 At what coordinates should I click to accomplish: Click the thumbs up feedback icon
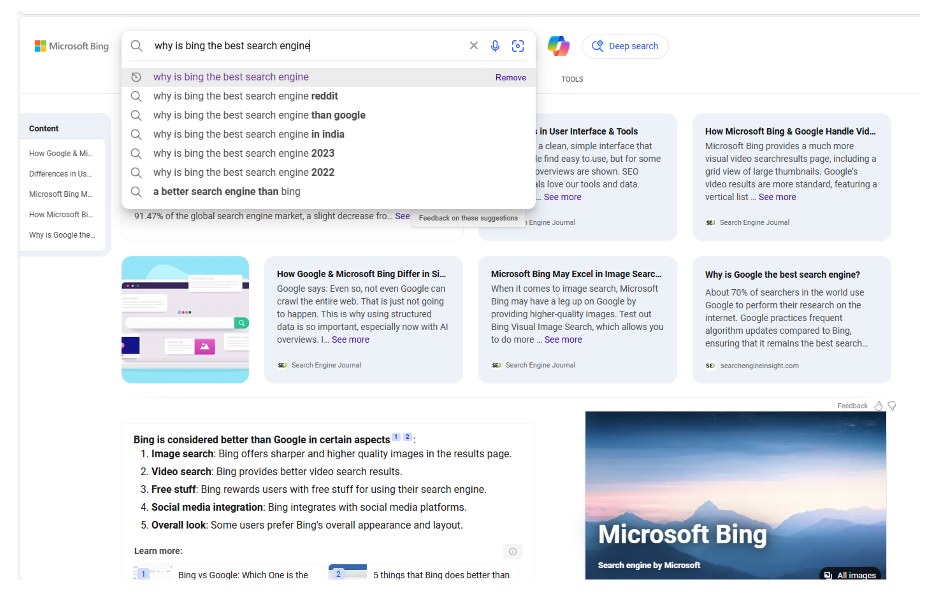(879, 406)
